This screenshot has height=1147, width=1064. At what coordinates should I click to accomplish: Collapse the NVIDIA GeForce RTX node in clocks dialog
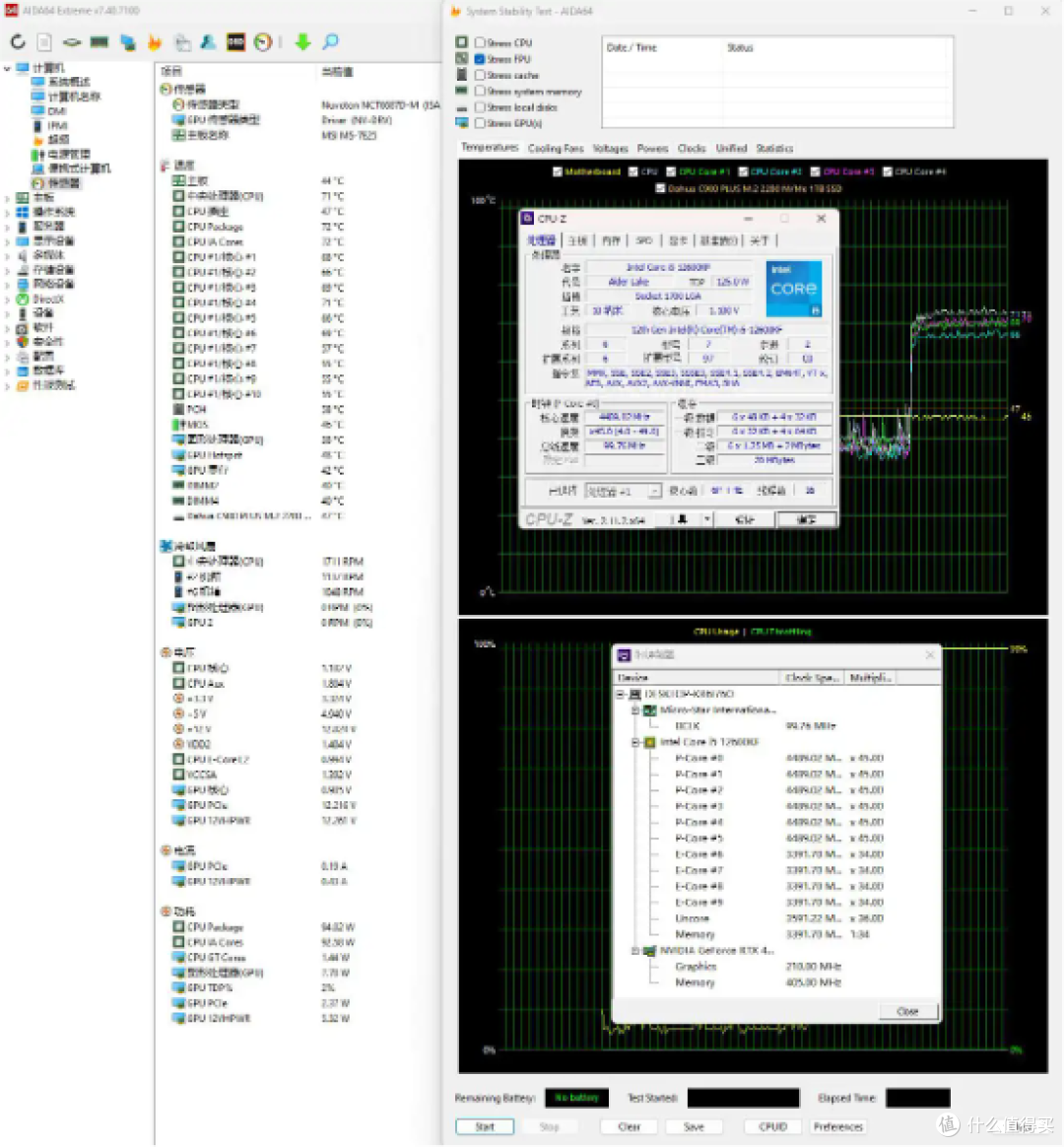point(635,950)
